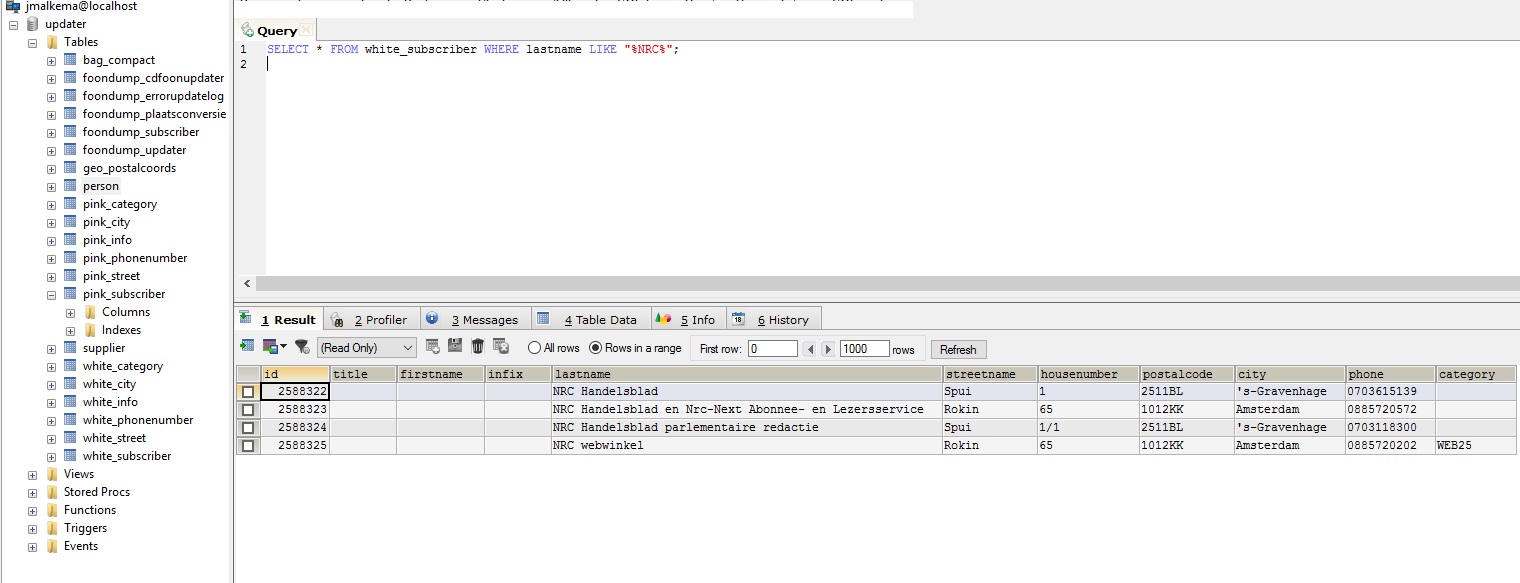Select the All rows option
The width and height of the screenshot is (1520, 583).
(x=554, y=348)
